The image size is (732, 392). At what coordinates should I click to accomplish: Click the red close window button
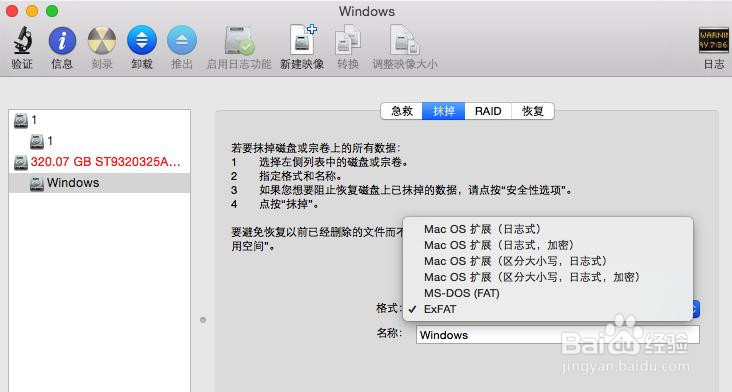click(12, 11)
